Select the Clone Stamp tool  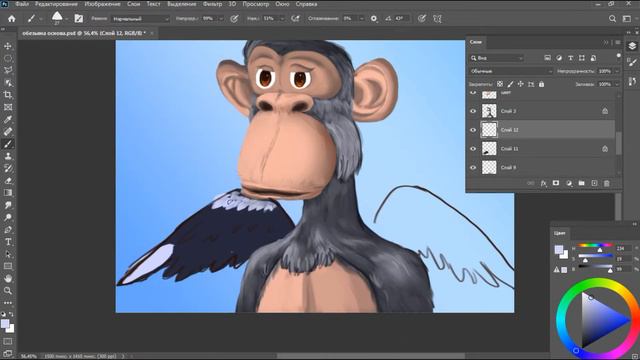pos(8,156)
